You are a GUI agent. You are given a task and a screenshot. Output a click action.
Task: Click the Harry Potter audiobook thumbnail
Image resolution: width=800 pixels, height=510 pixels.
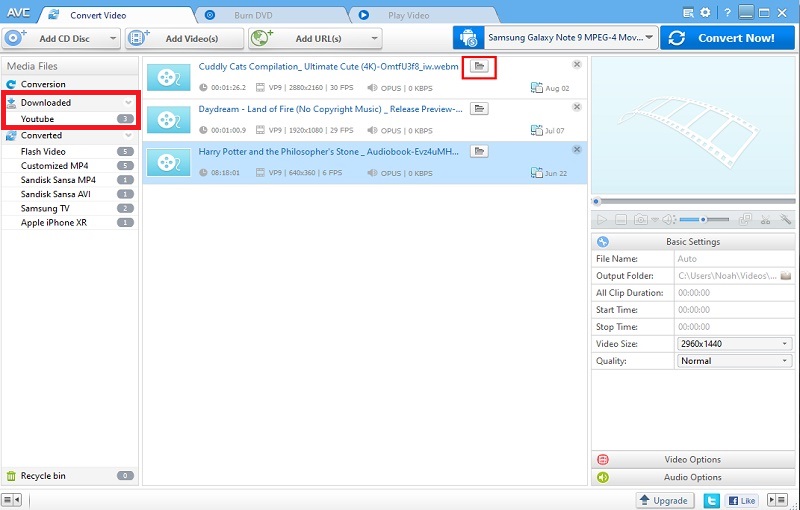pyautogui.click(x=168, y=163)
